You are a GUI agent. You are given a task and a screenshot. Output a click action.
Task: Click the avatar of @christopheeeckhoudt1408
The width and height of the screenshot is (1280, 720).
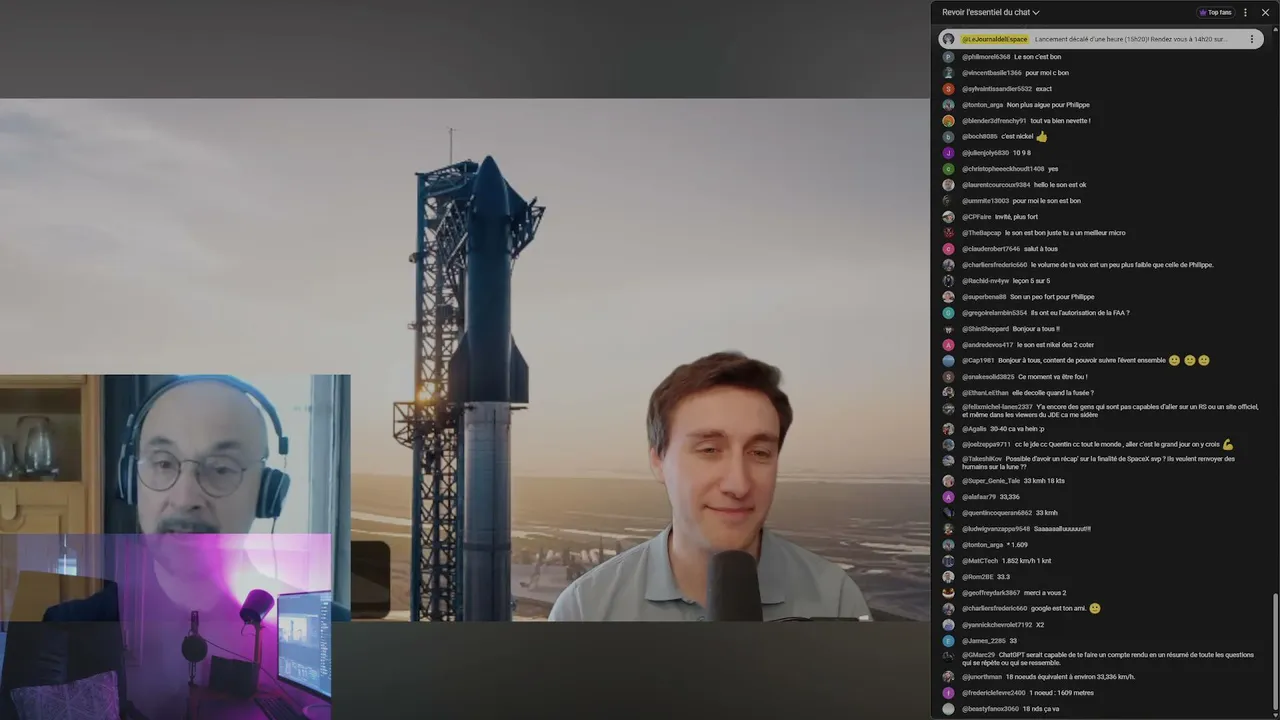[x=948, y=169]
